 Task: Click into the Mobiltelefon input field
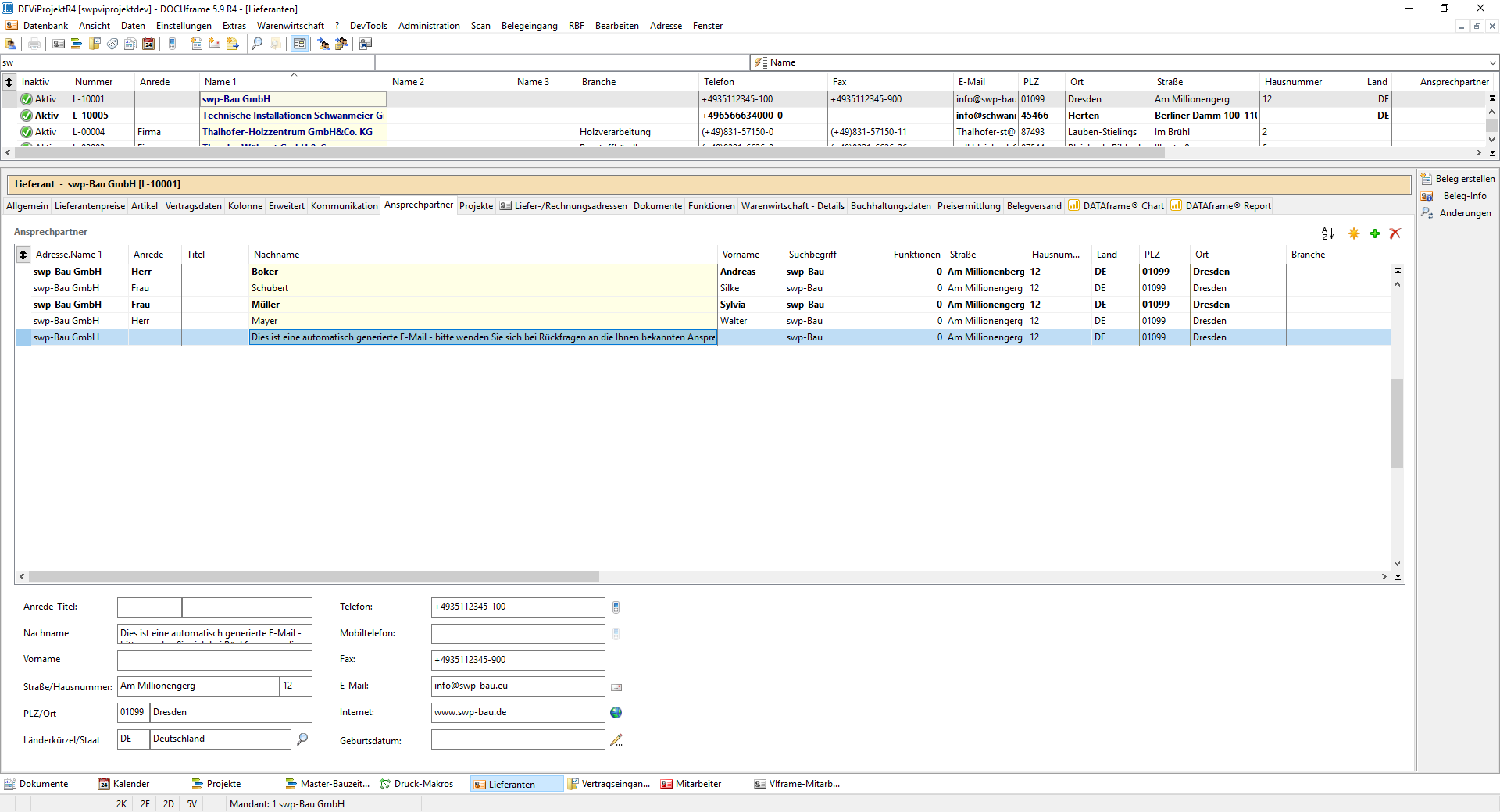pyautogui.click(x=518, y=634)
